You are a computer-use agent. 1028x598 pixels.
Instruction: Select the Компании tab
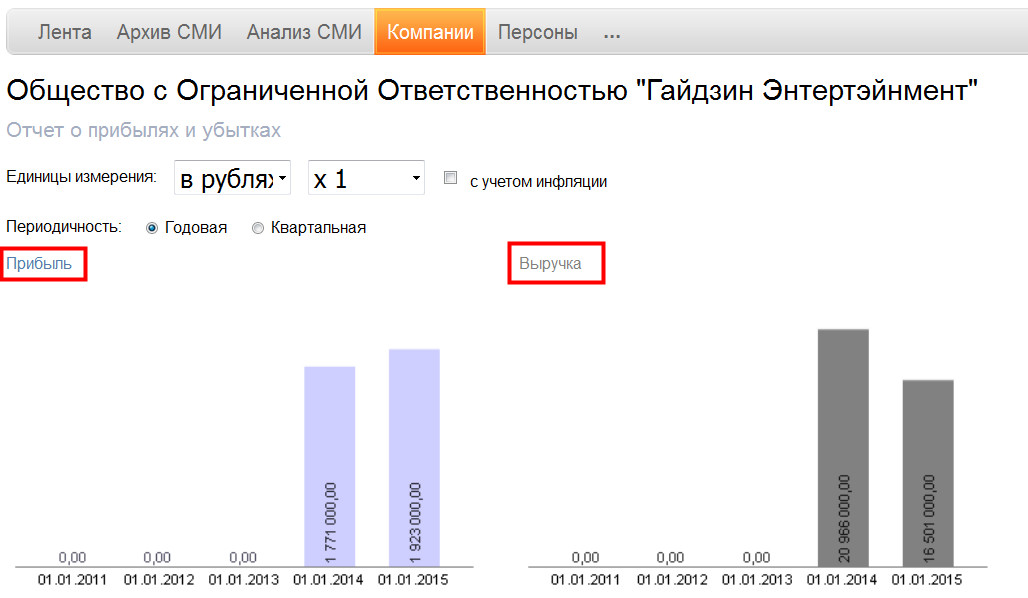click(x=430, y=31)
